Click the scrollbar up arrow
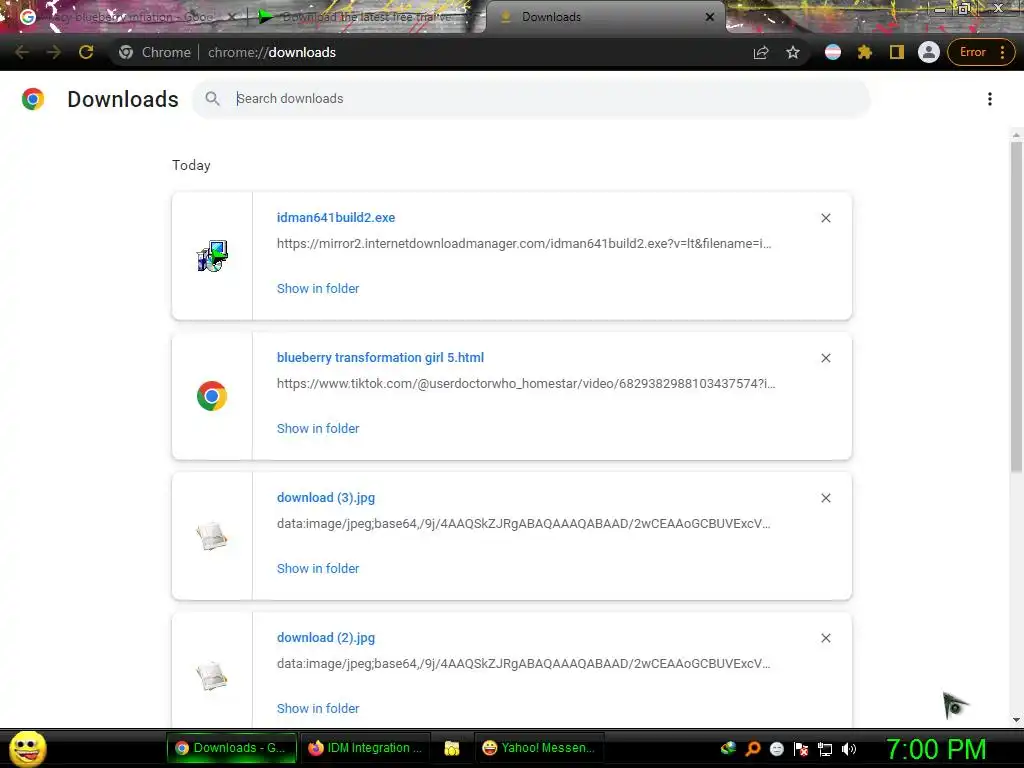 pyautogui.click(x=1016, y=135)
